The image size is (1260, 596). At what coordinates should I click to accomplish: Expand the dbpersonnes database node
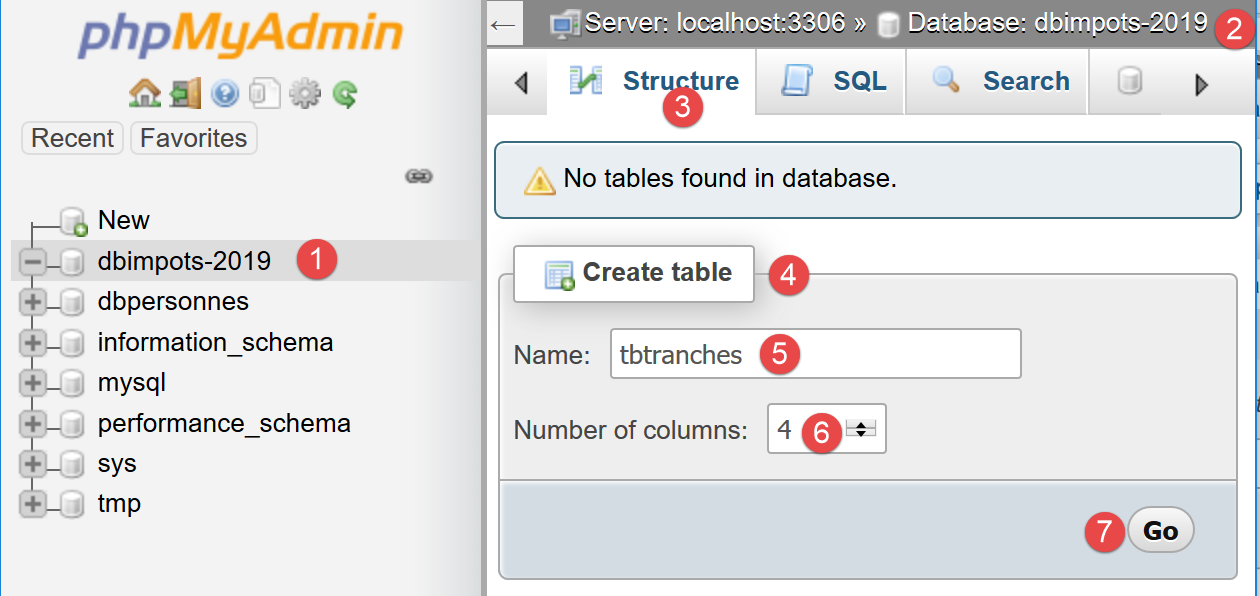click(33, 302)
